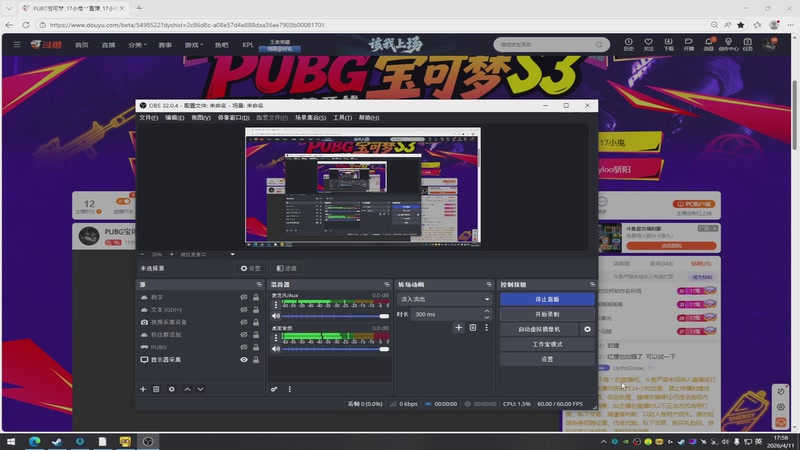
Task: Open preview scaling dropdown arrow
Action: coord(232,254)
